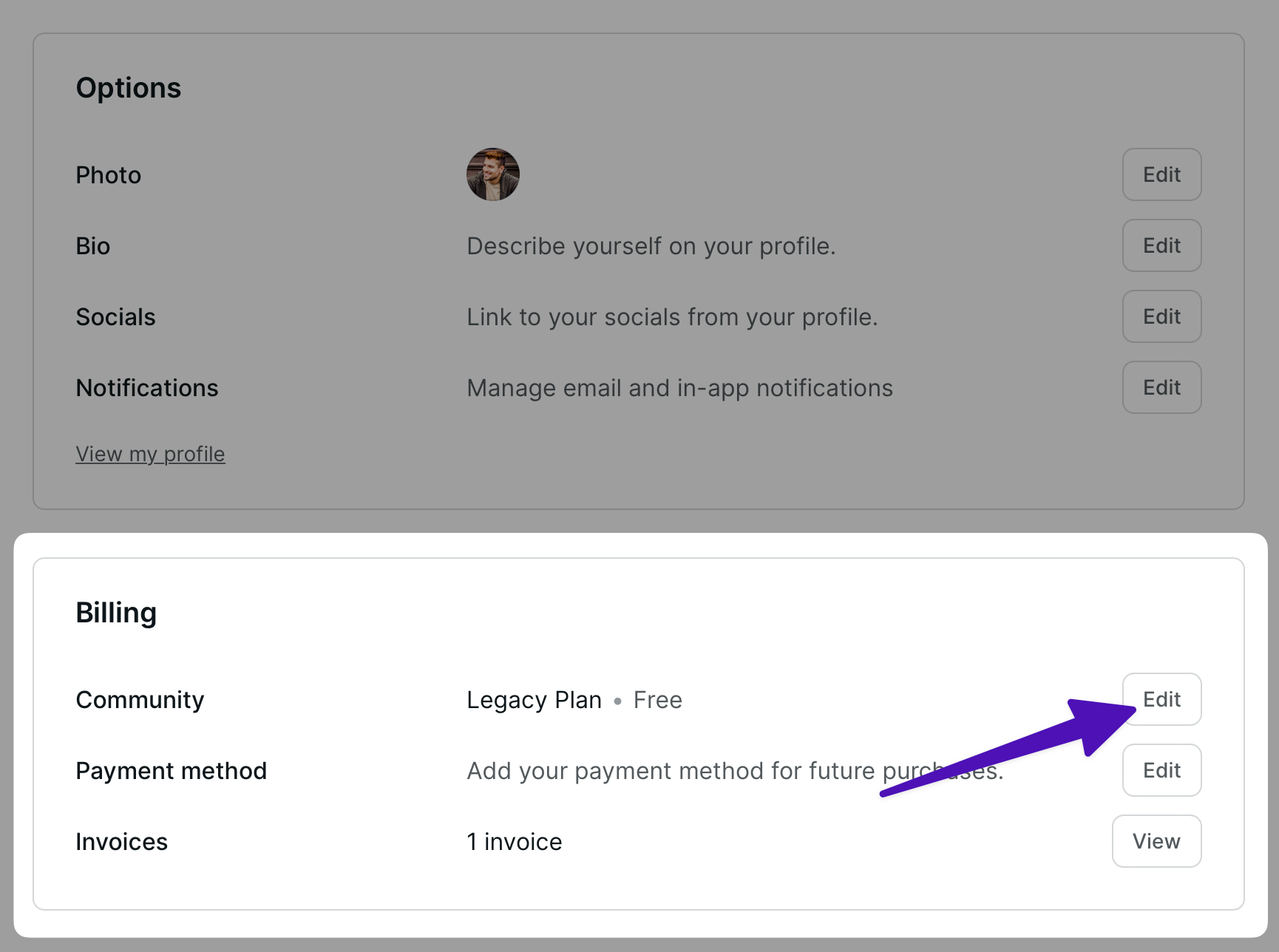Click the Invoices row label
Viewport: 1279px width, 952px height.
pyautogui.click(x=122, y=842)
